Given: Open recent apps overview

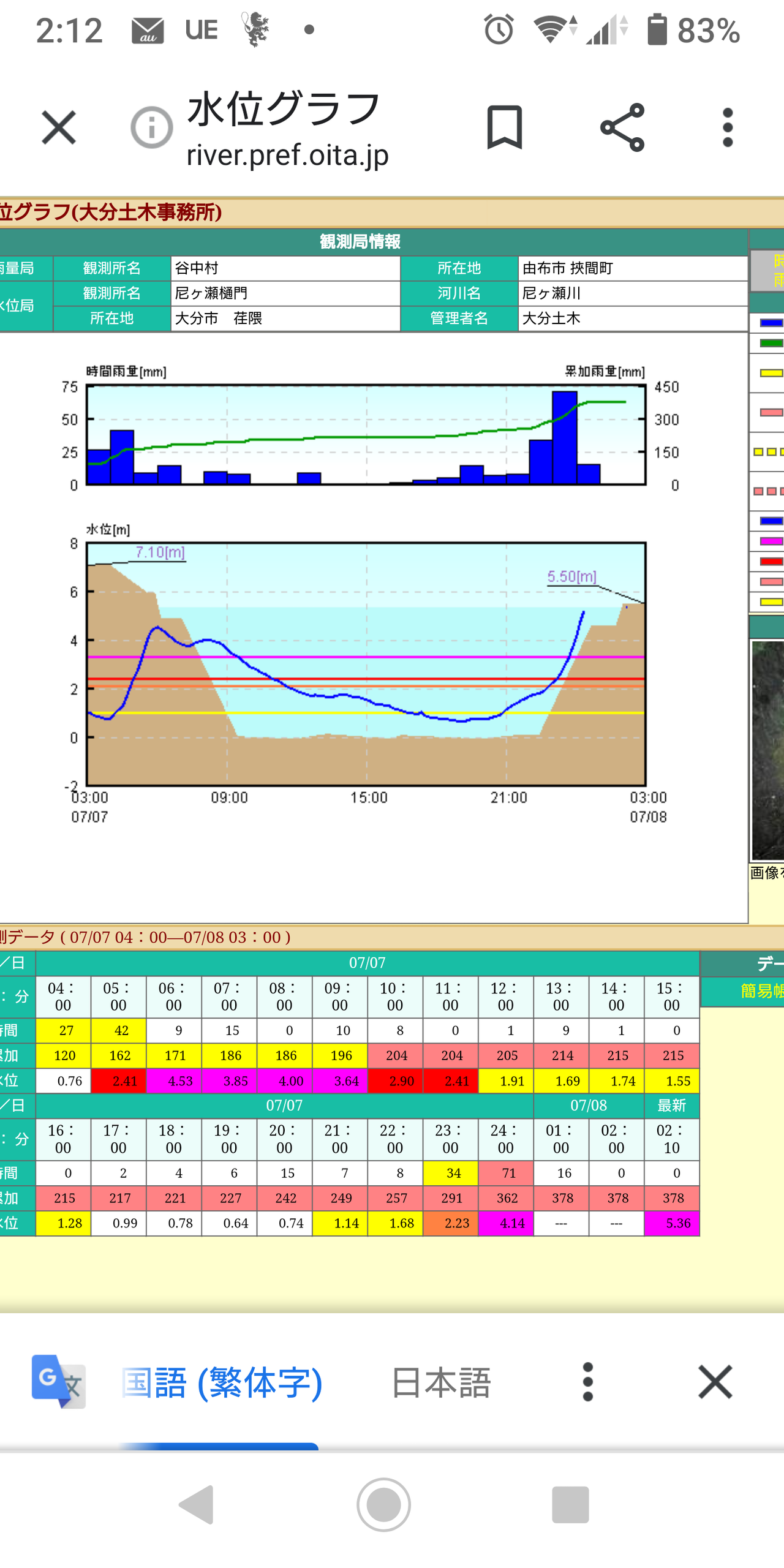Looking at the screenshot, I should pos(570,1504).
